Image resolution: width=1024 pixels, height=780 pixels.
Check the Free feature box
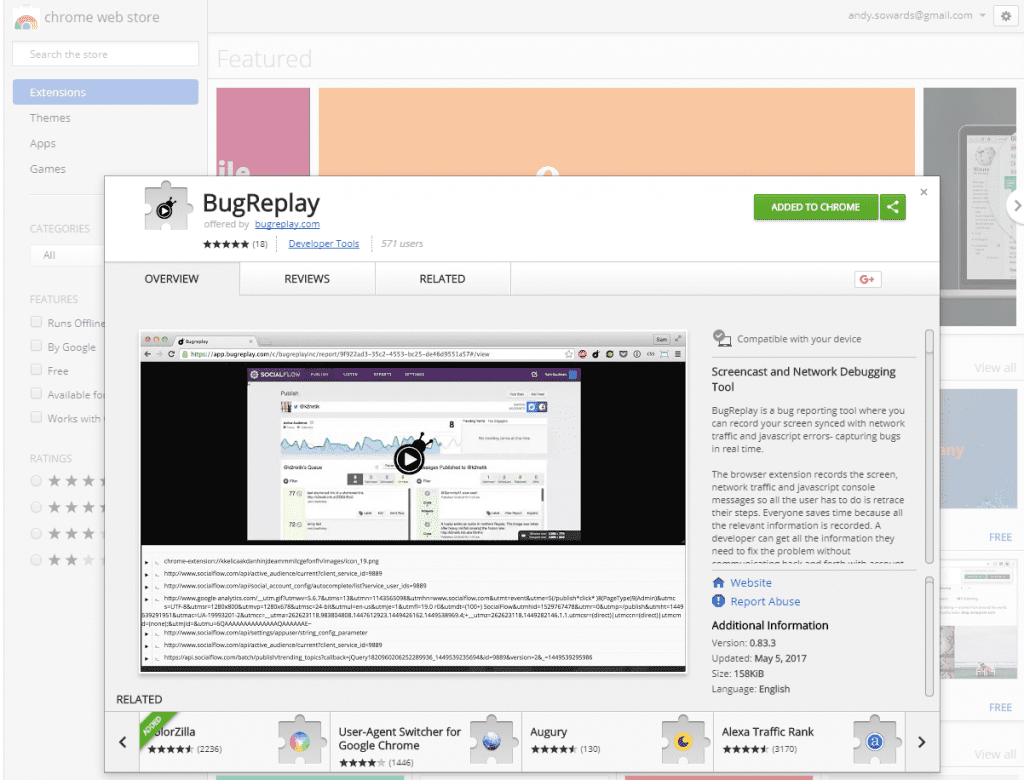pos(36,370)
